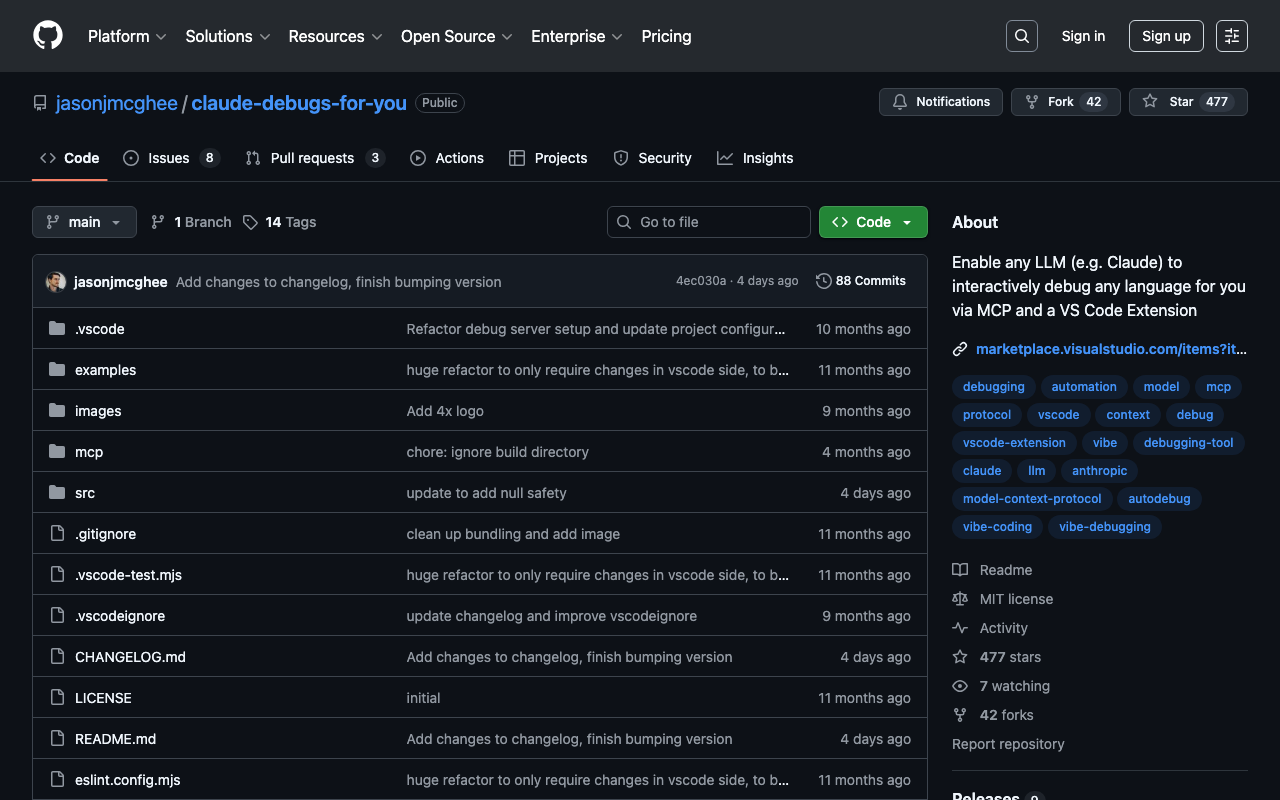Viewport: 1280px width, 800px height.
Task: Star this repository
Action: (1171, 102)
